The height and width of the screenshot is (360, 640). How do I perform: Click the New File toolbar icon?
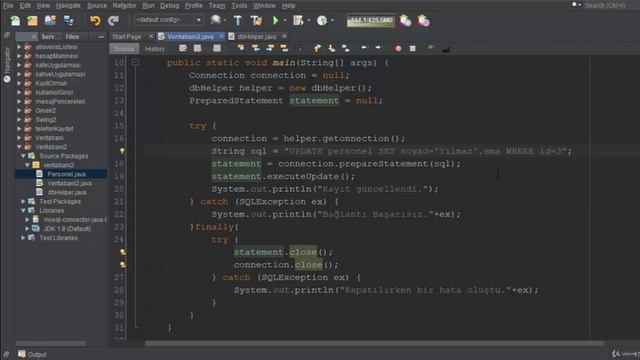[15, 20]
